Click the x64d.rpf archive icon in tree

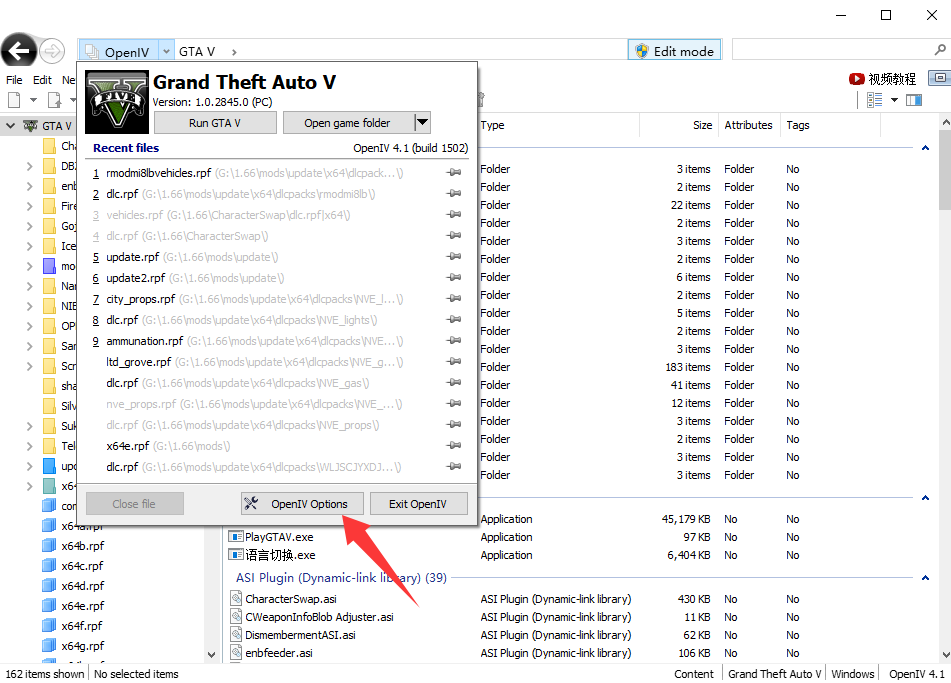click(49, 585)
